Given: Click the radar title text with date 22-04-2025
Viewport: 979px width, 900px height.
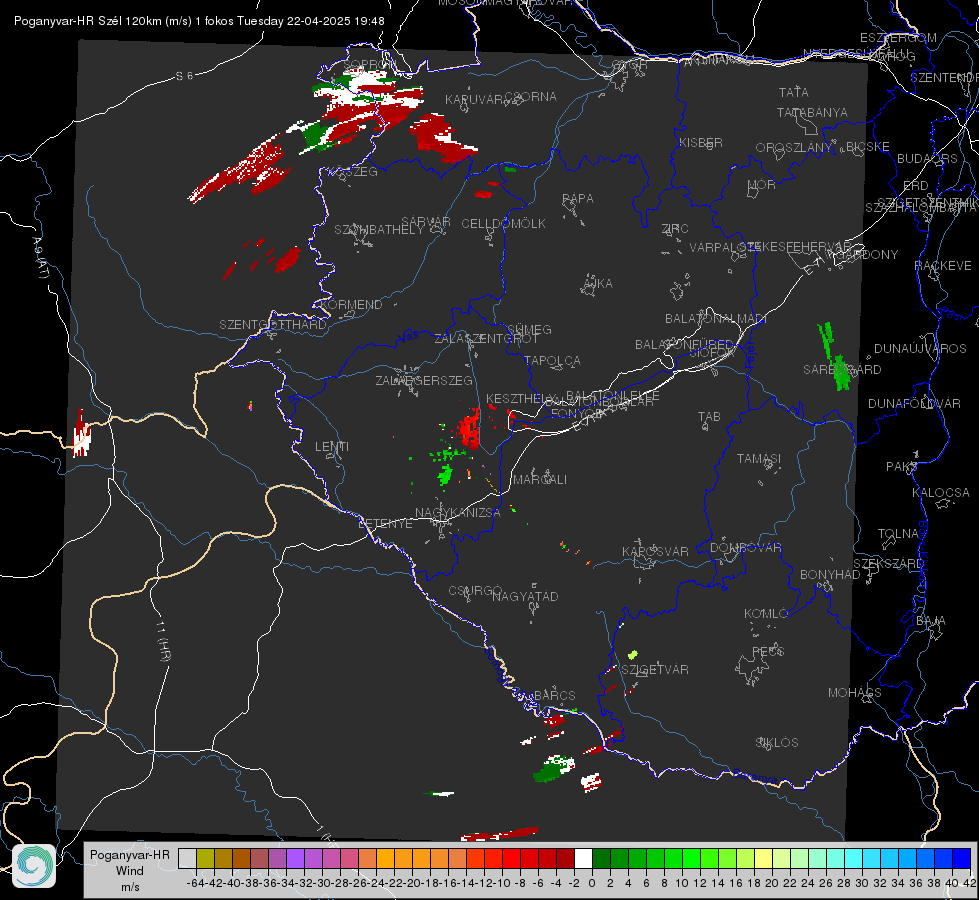Looking at the screenshot, I should [x=199, y=21].
